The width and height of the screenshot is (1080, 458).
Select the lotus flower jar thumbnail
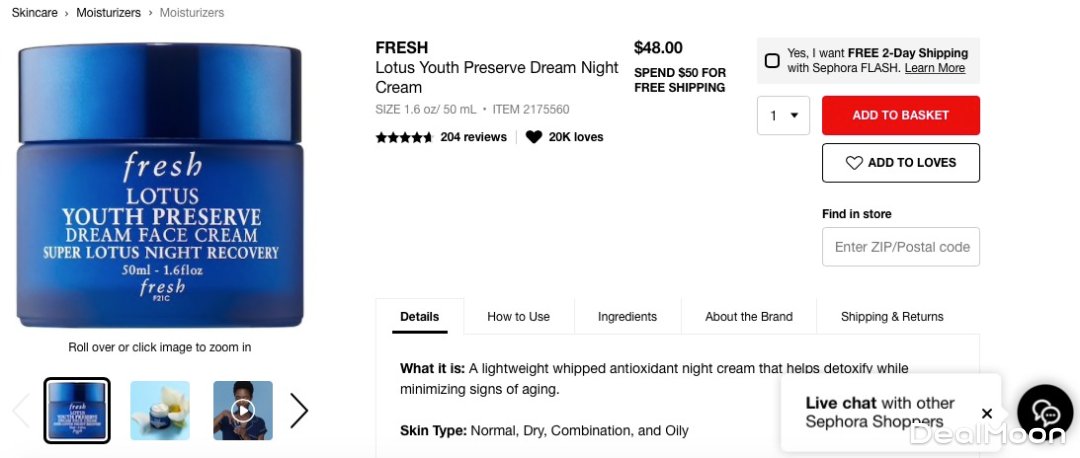[x=160, y=410]
